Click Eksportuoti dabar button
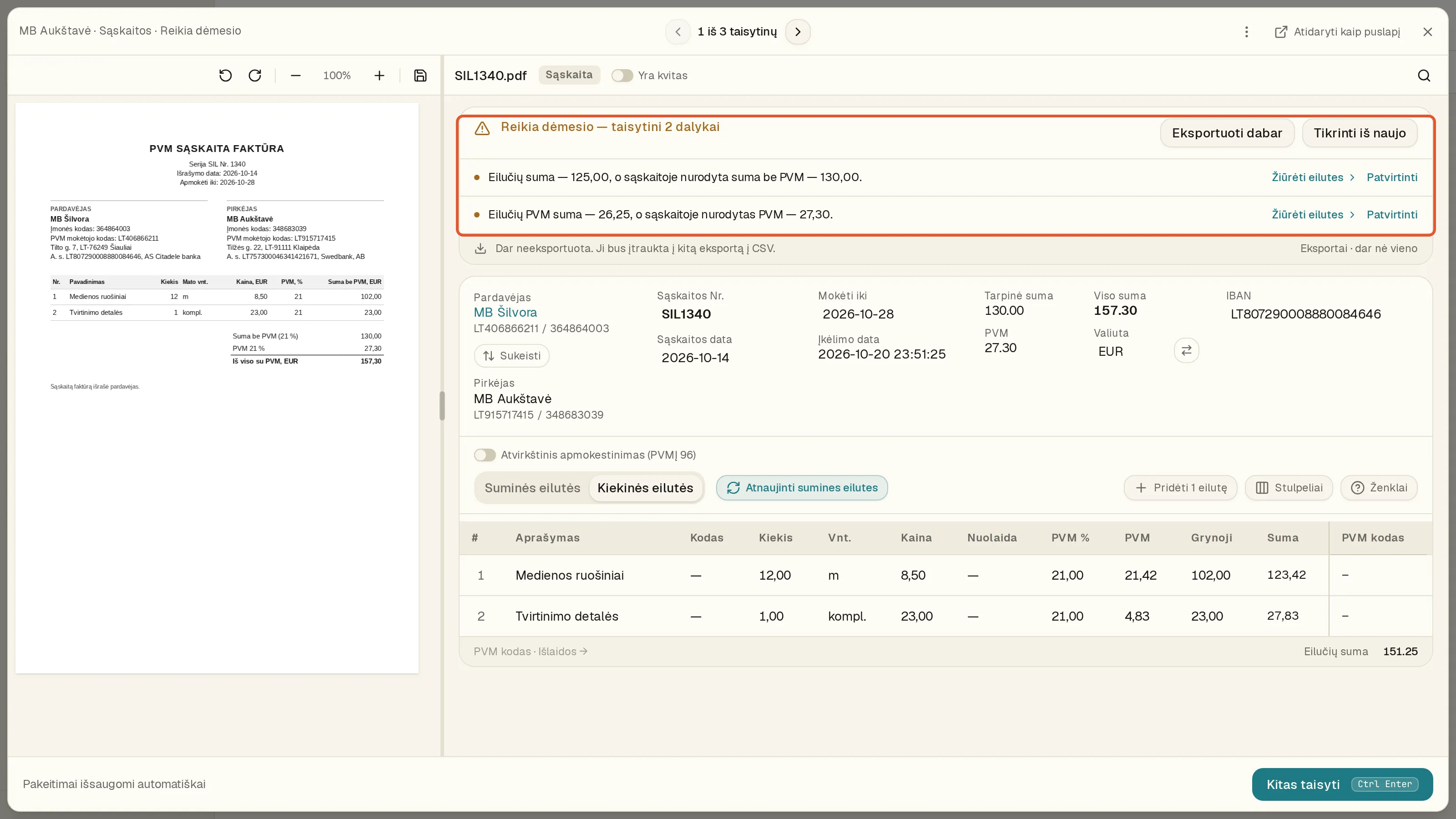This screenshot has width=1456, height=819. tap(1227, 133)
